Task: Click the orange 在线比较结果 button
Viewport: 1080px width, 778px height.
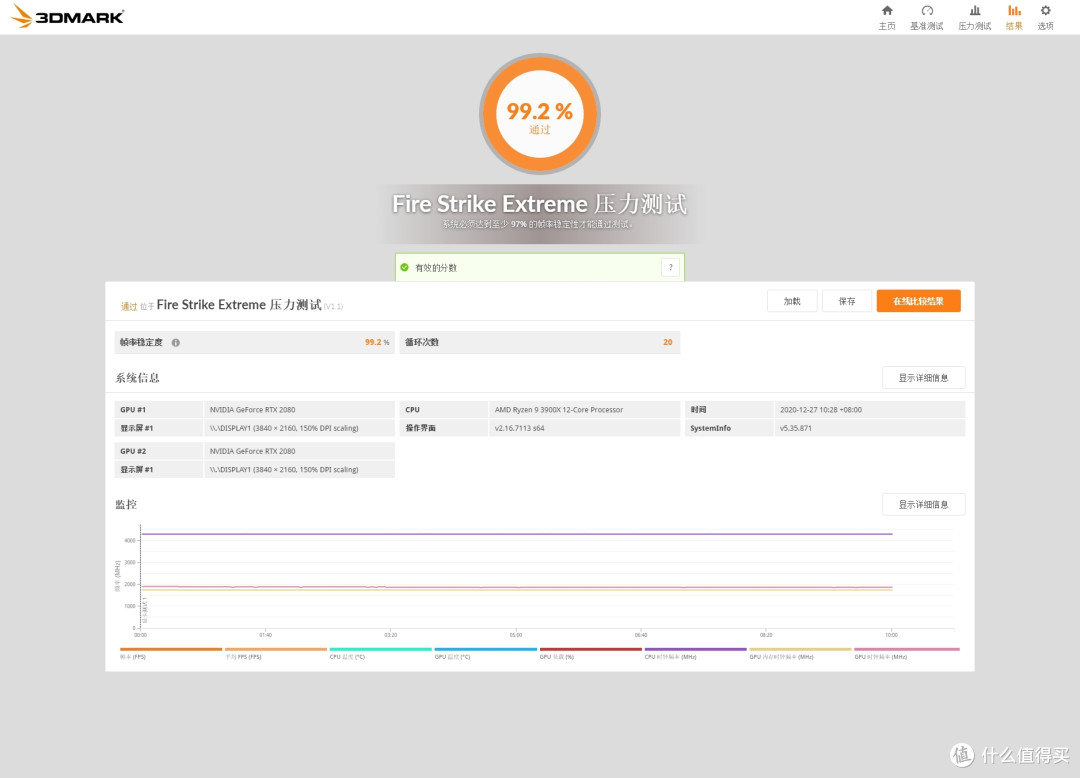Action: [x=918, y=301]
